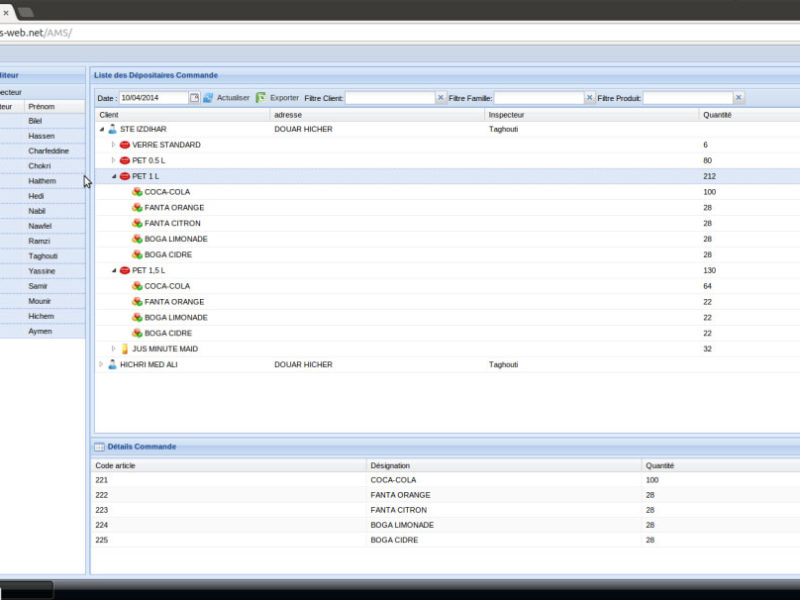Click the JUS MINUTE MAID juice icon
The width and height of the screenshot is (800, 600).
click(125, 349)
